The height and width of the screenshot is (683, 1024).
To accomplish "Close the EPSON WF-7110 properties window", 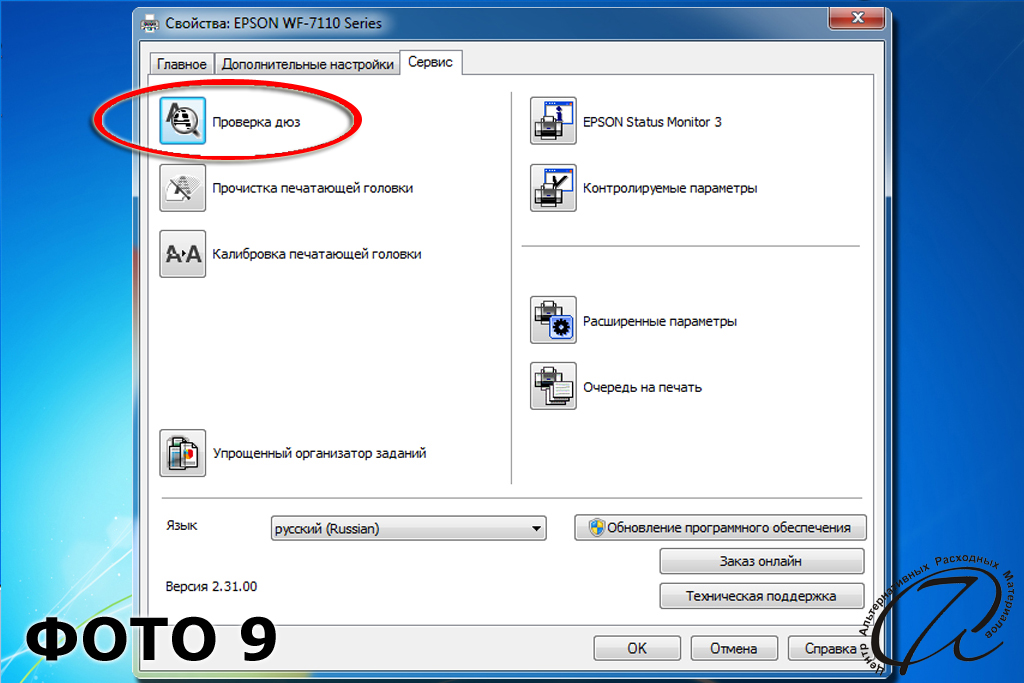I will click(x=857, y=18).
